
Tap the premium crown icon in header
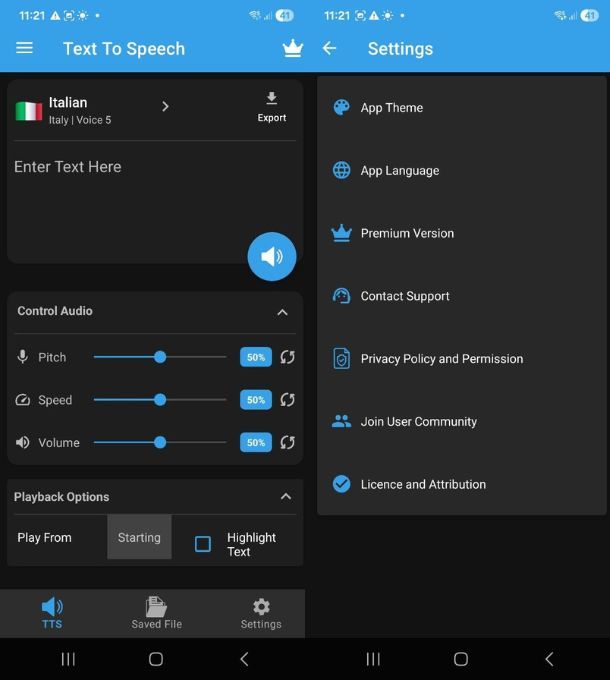(293, 48)
